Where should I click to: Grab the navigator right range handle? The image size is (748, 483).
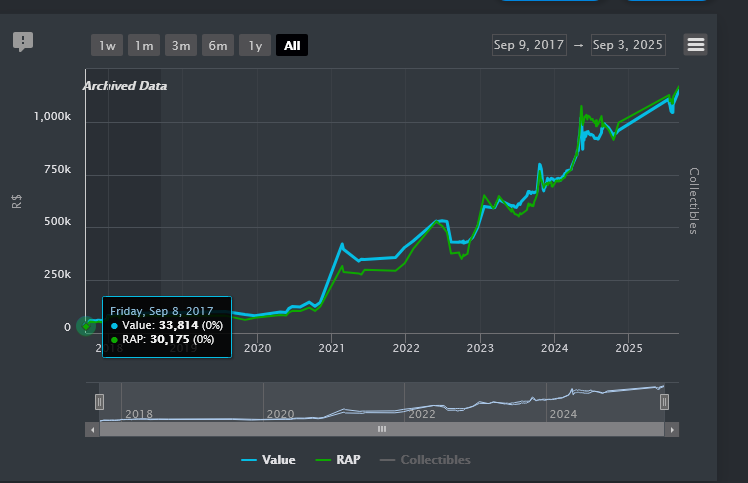click(664, 402)
